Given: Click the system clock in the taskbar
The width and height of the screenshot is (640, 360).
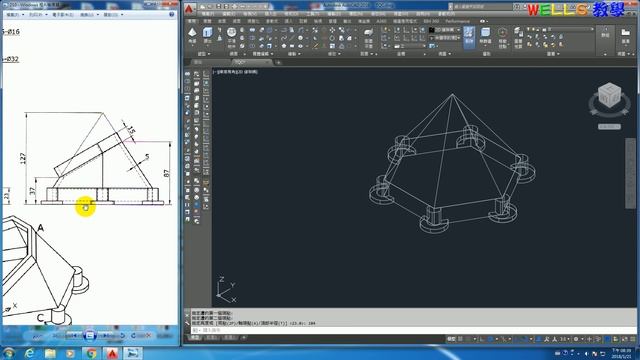Looking at the screenshot, I should 621,353.
